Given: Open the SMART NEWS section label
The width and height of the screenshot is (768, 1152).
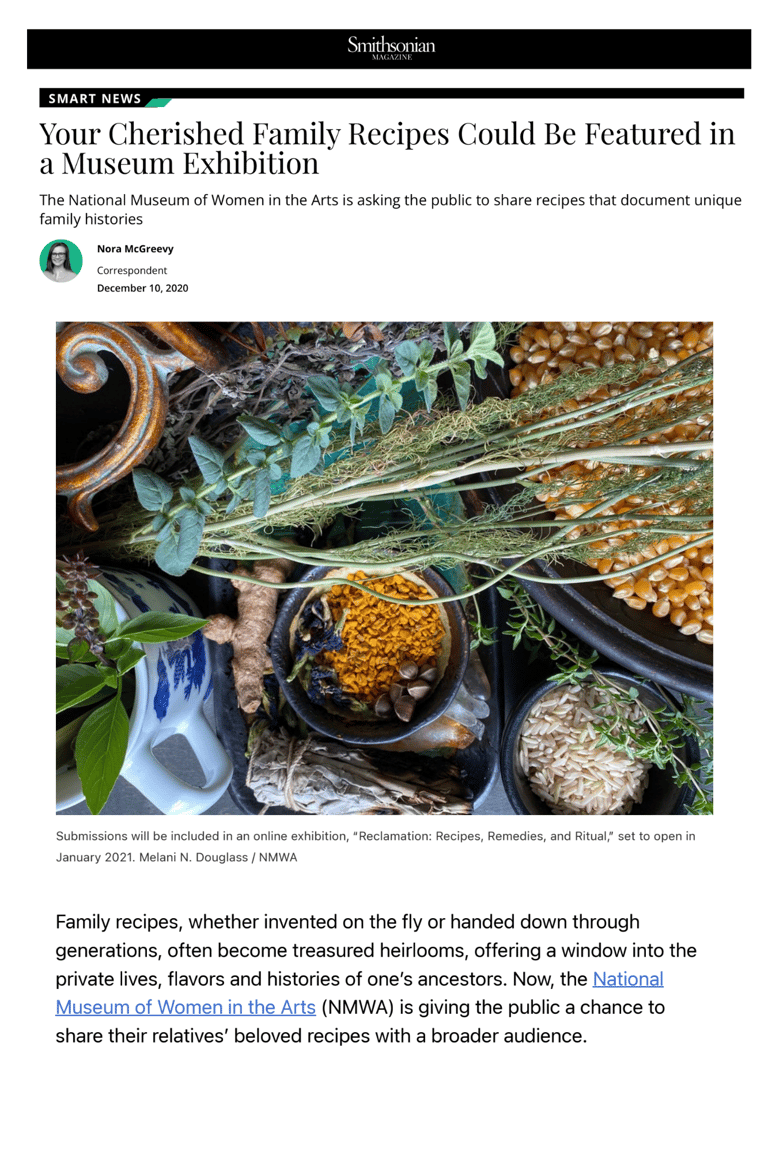Looking at the screenshot, I should [x=95, y=98].
